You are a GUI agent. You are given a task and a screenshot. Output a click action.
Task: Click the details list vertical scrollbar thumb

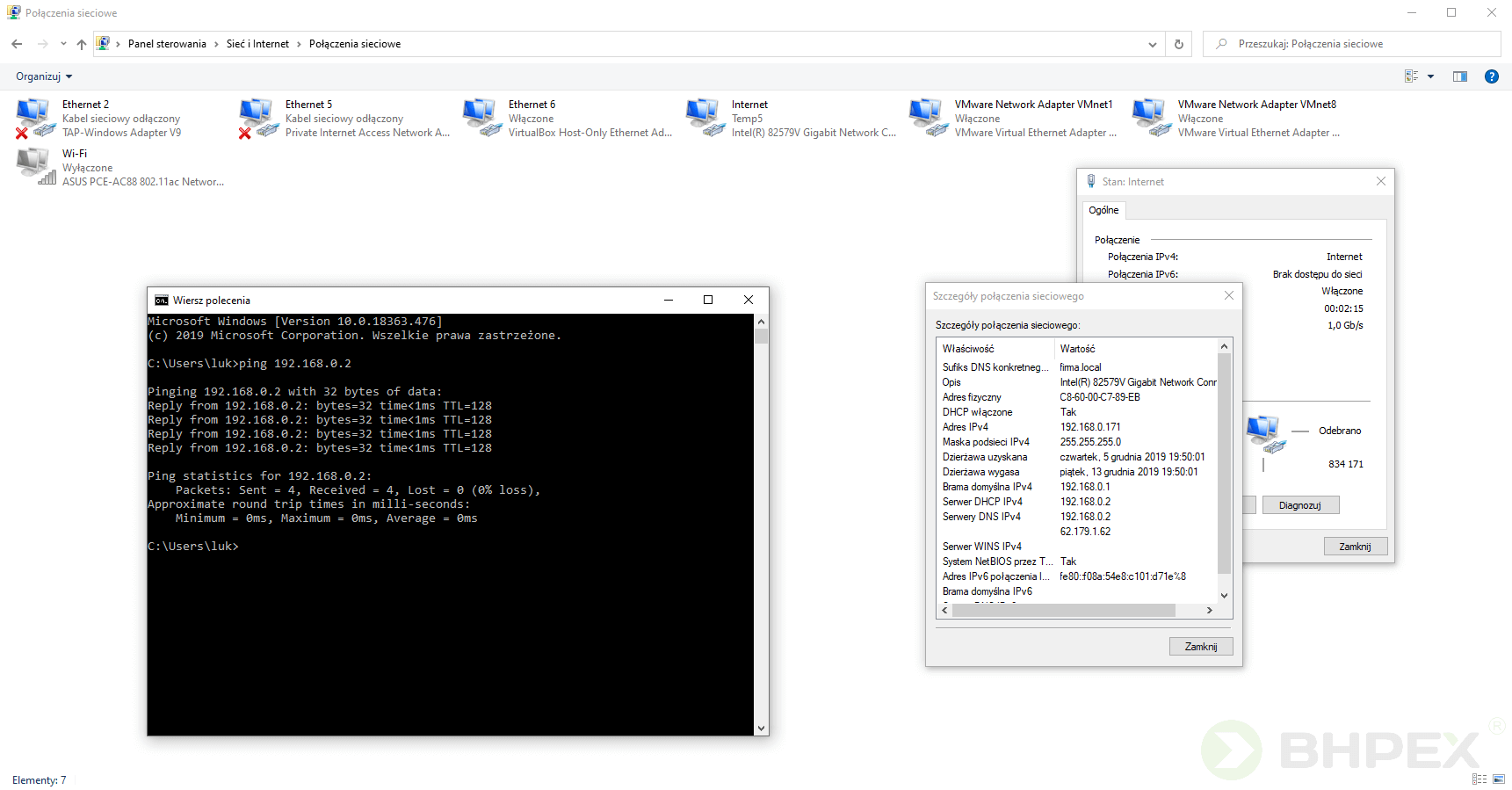1224,463
